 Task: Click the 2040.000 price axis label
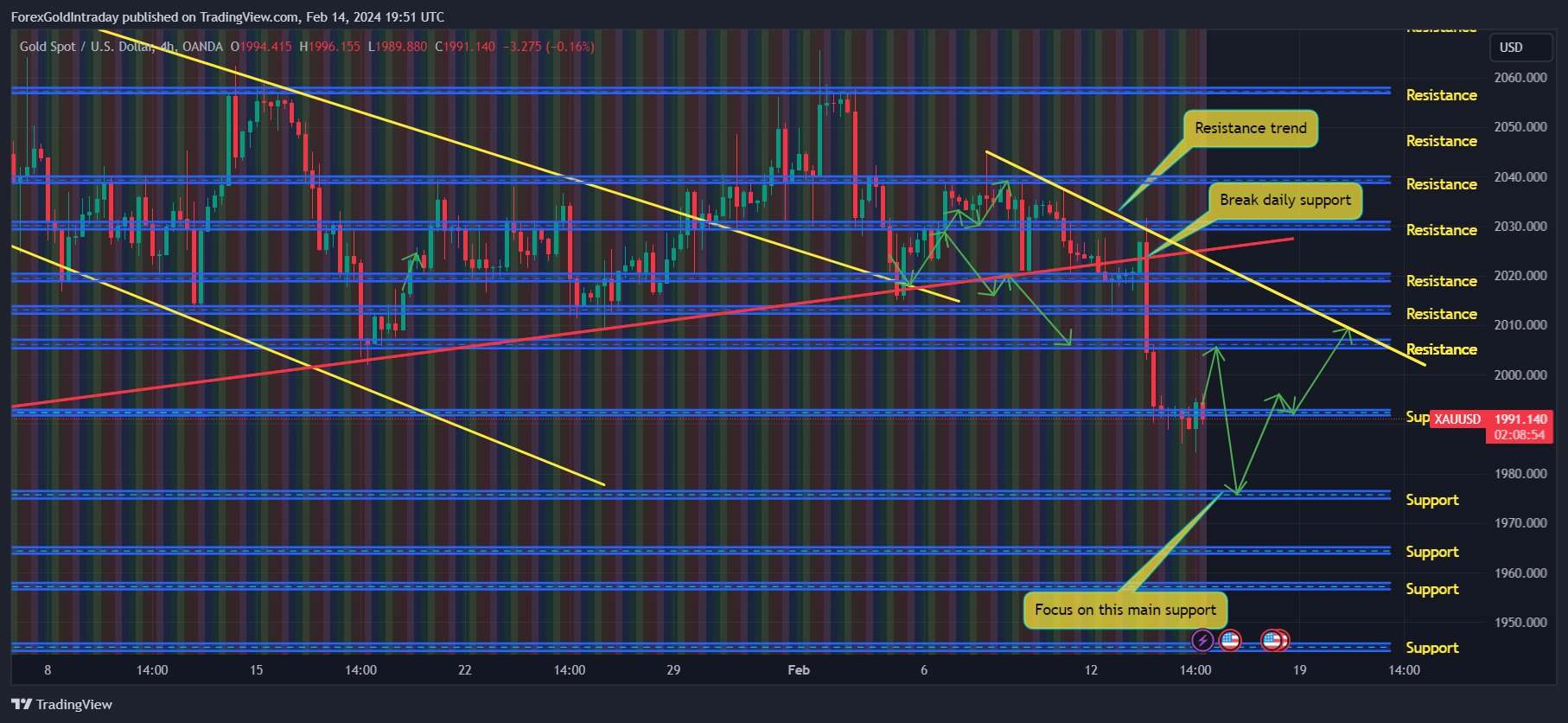click(x=1520, y=176)
